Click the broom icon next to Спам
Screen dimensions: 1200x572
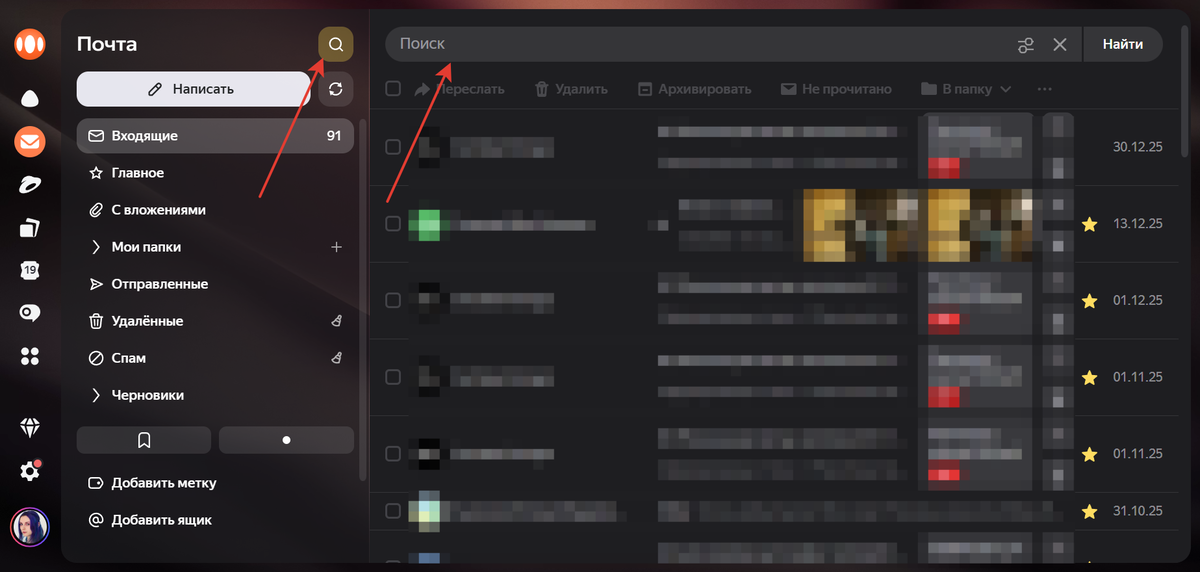tap(337, 358)
